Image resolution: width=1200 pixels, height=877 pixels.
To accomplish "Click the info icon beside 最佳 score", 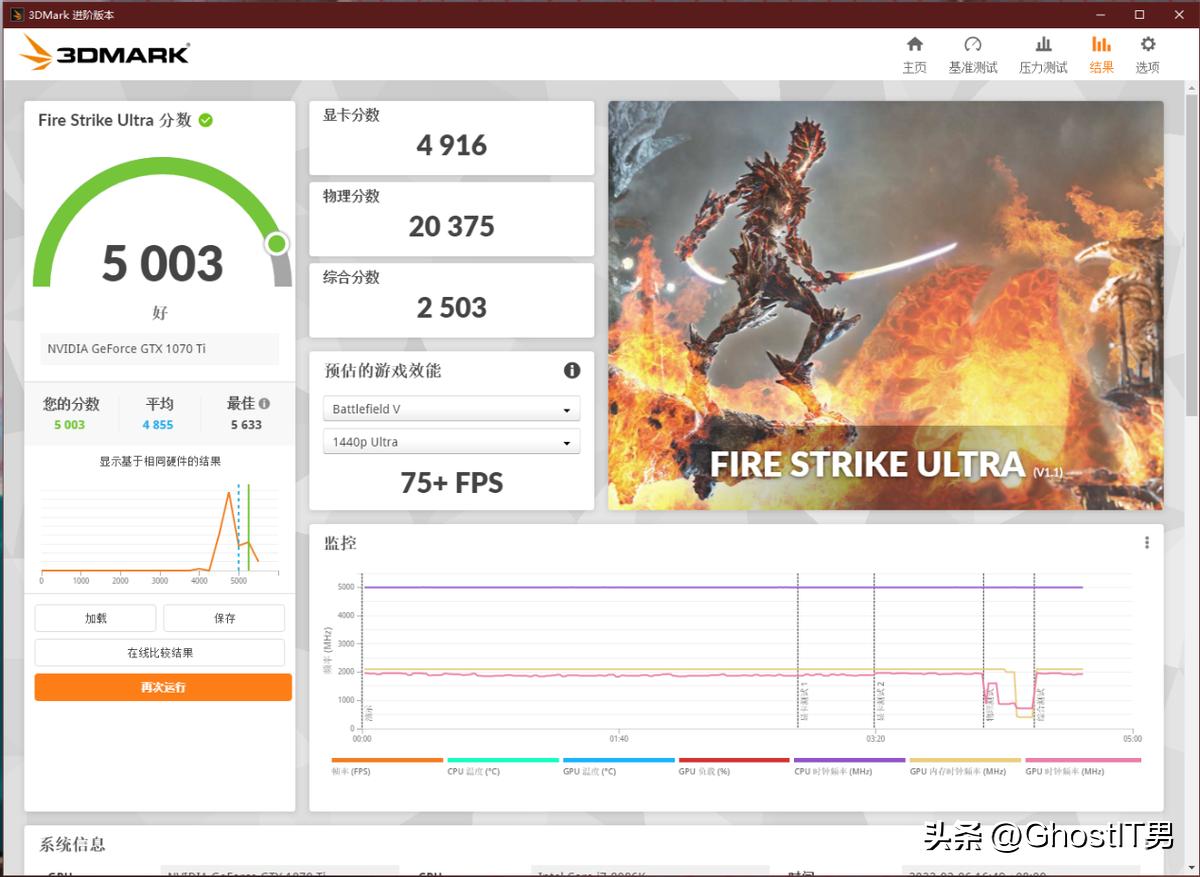I will (262, 402).
